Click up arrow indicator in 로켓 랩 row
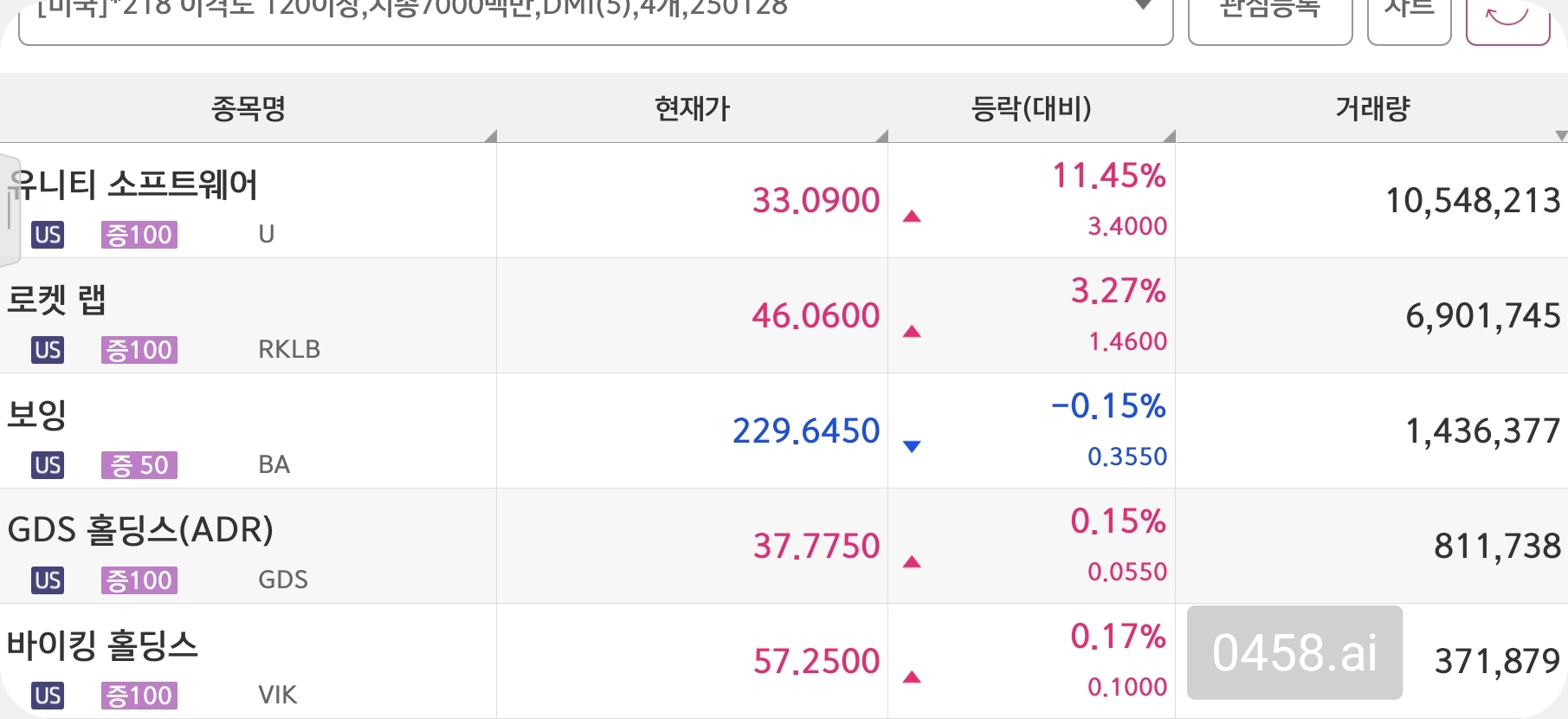 [x=912, y=332]
